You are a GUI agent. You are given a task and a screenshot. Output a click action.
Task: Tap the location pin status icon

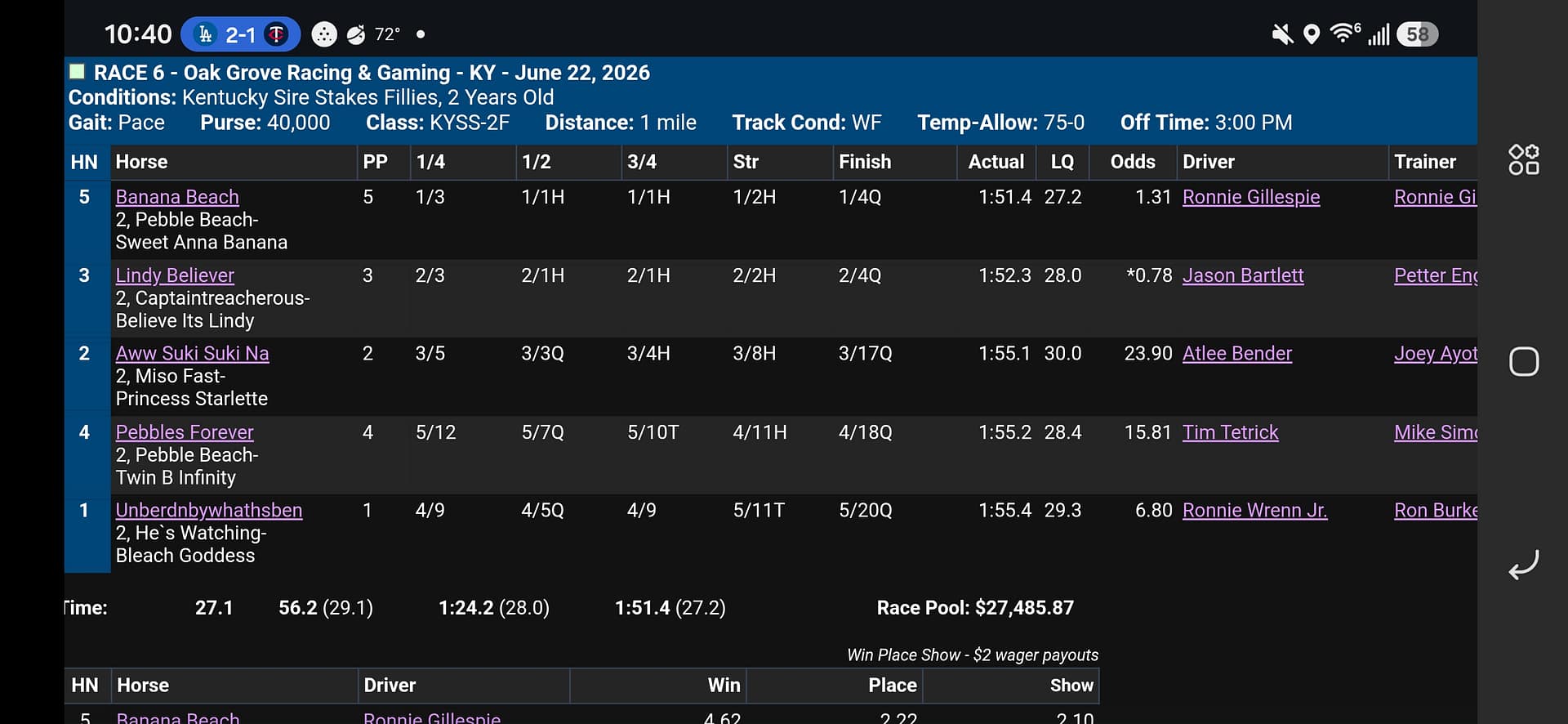[1312, 34]
